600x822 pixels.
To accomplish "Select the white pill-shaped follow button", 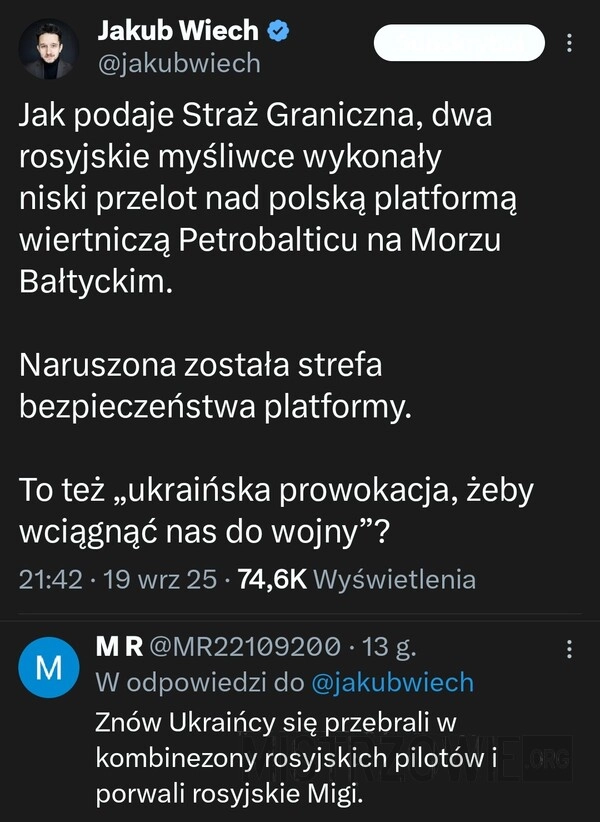I will point(460,44).
